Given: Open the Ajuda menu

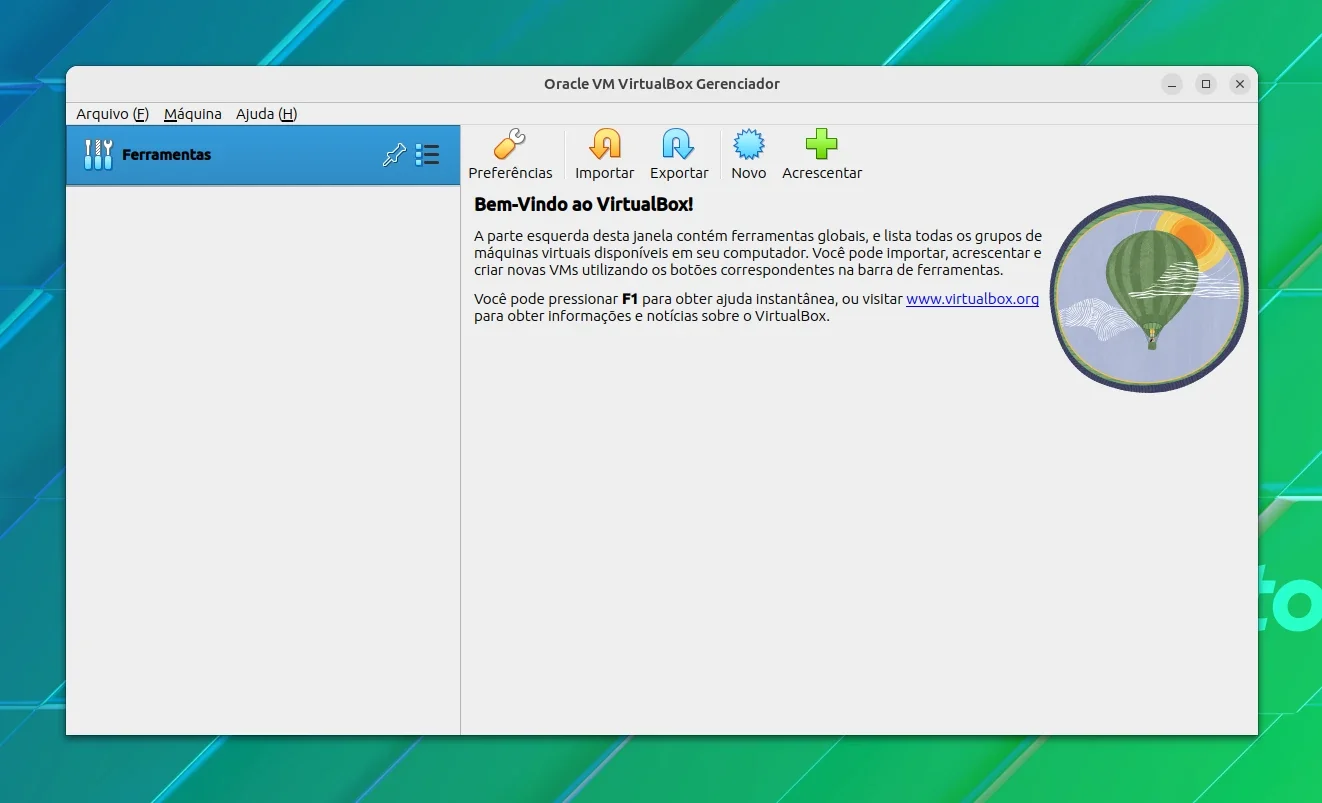Looking at the screenshot, I should tap(266, 114).
